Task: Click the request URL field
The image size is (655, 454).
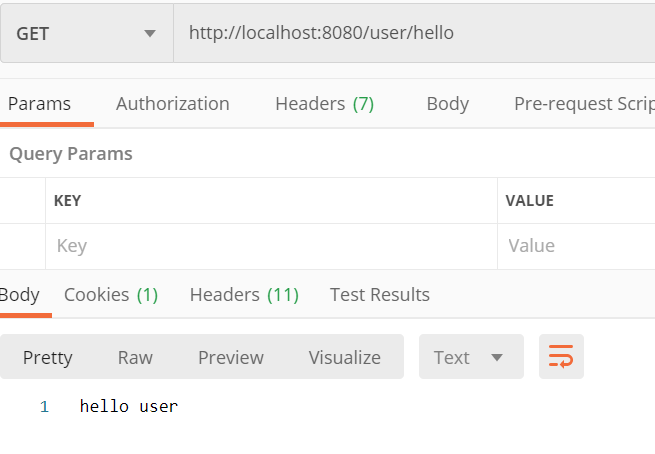Action: [x=410, y=33]
